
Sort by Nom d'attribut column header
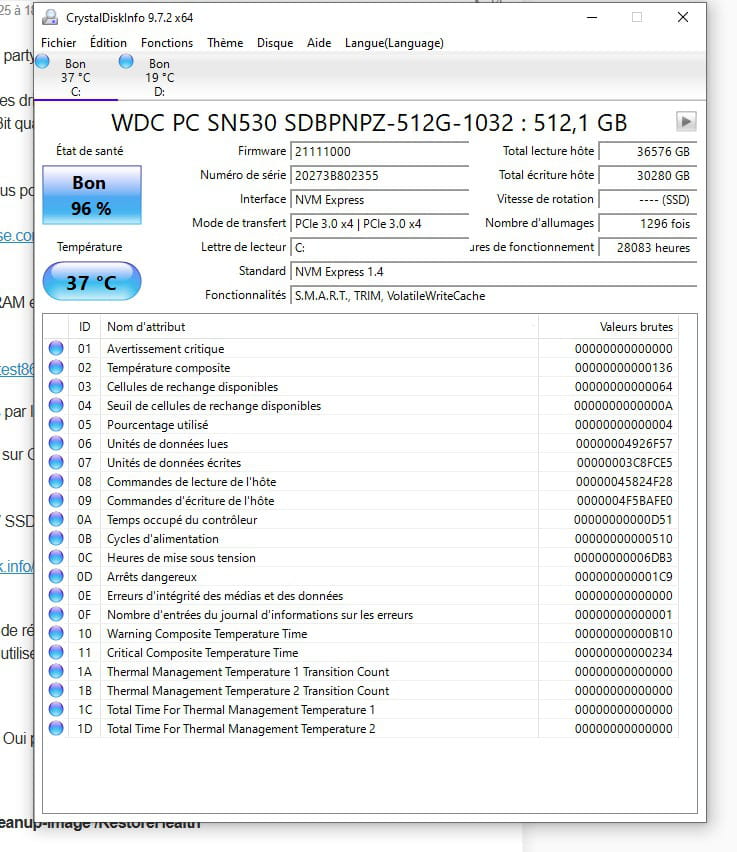[320, 326]
